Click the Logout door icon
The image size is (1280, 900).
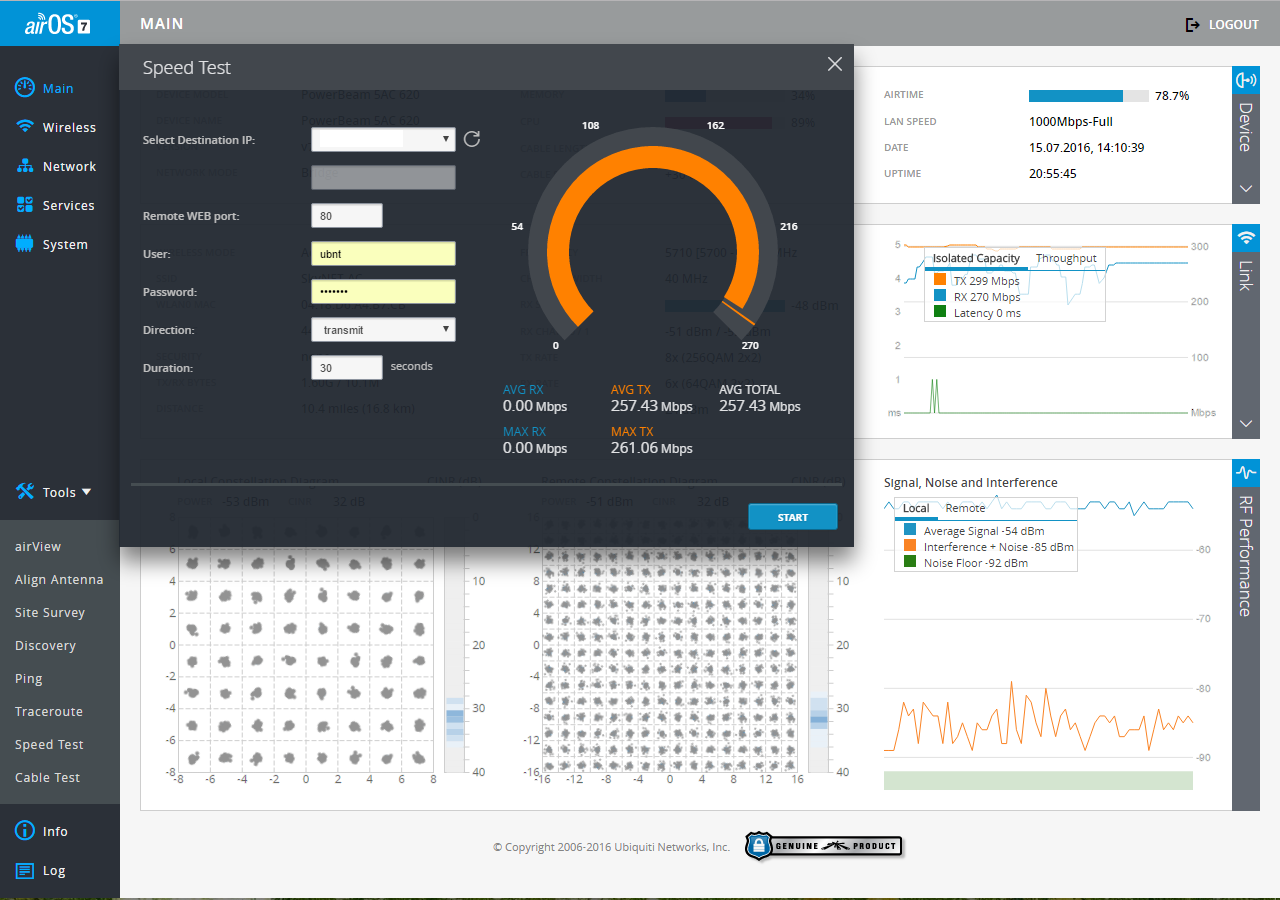pos(1192,24)
